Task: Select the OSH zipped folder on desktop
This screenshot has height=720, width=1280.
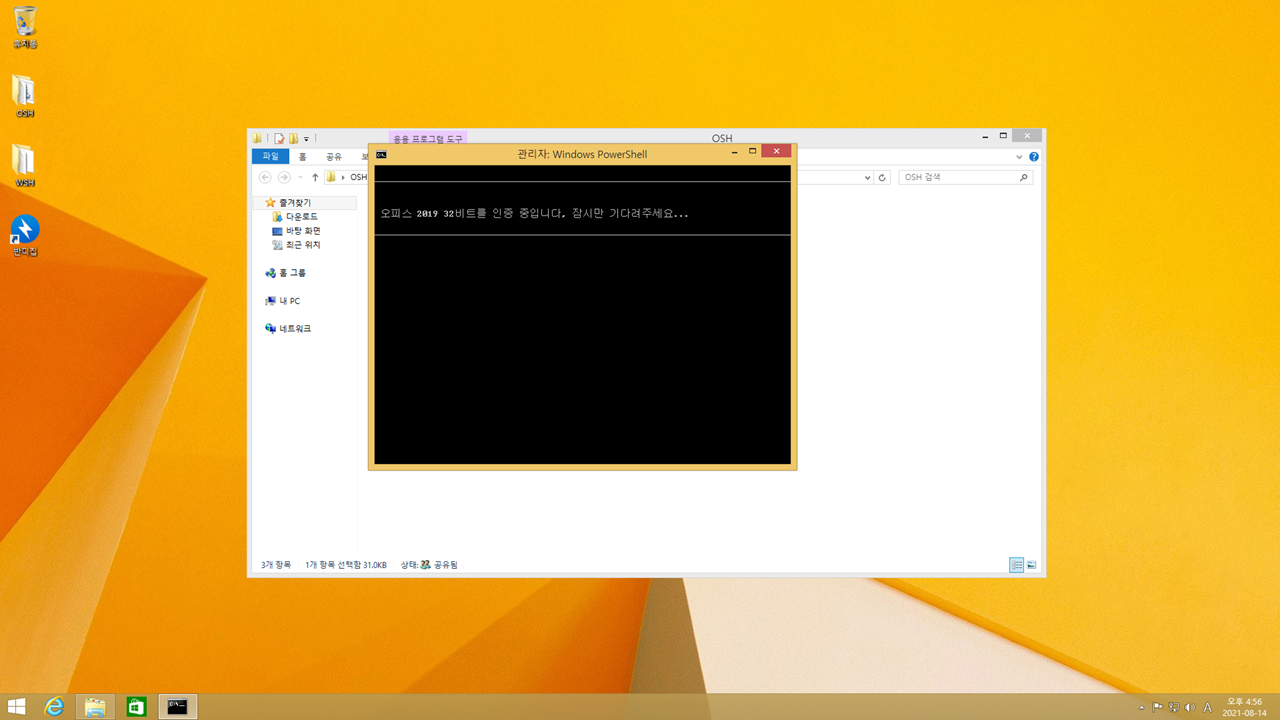Action: [25, 96]
